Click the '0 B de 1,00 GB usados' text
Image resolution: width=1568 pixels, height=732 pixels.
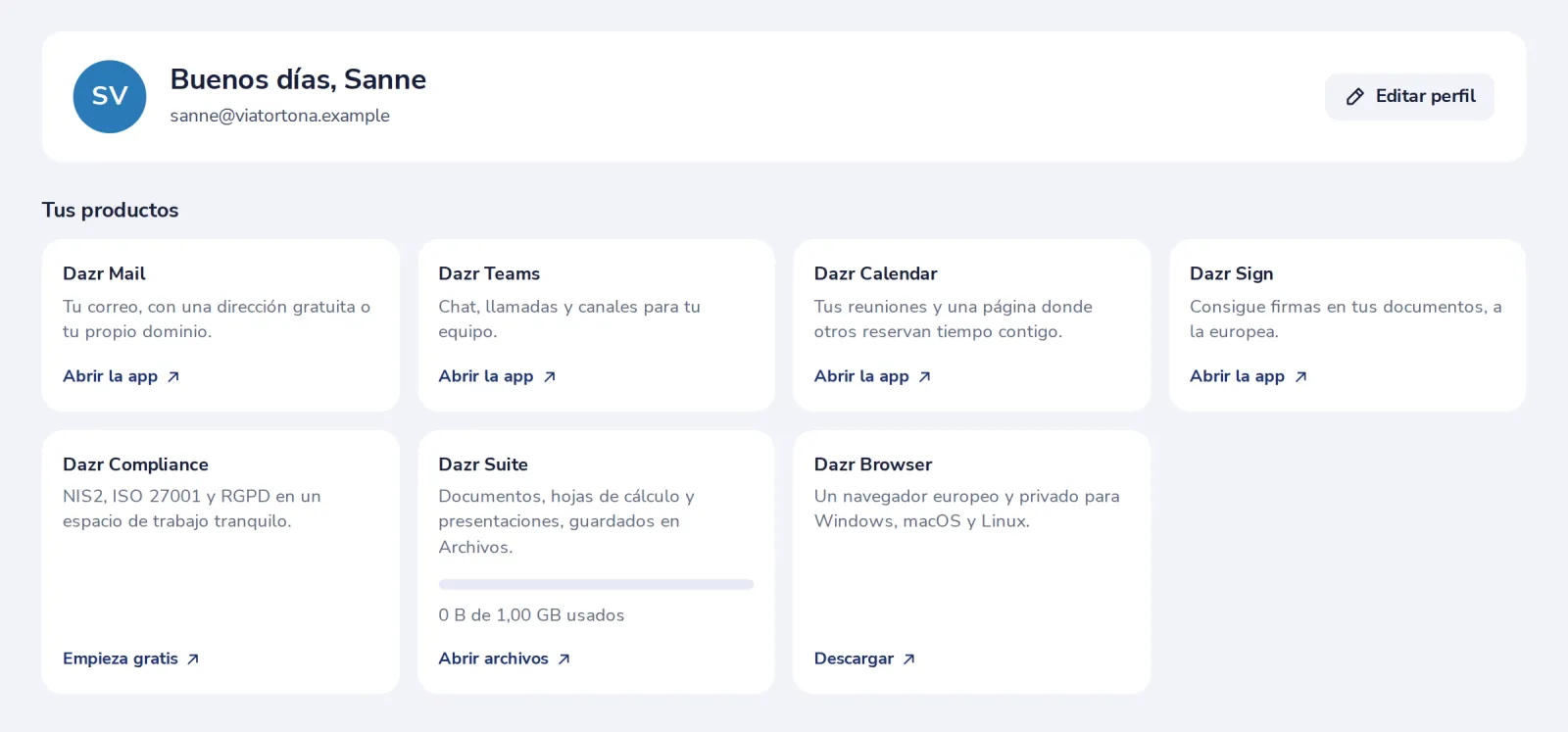(531, 615)
